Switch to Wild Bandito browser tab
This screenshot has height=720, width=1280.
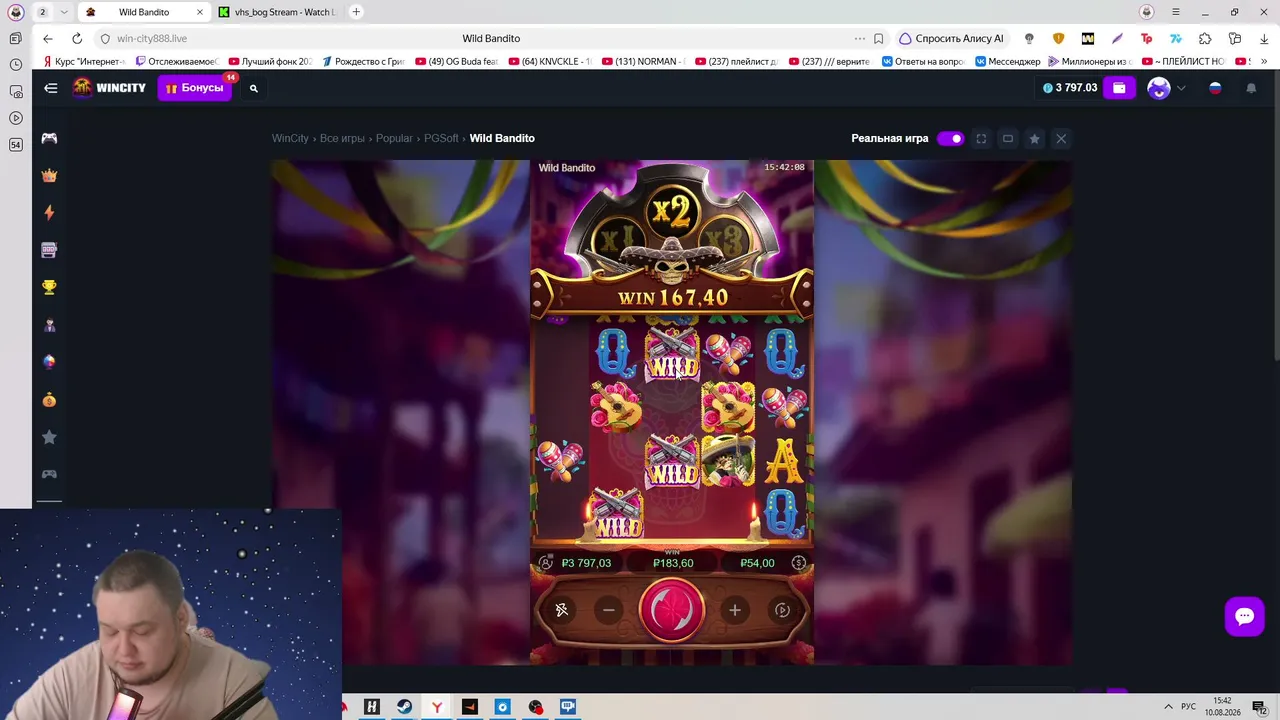coord(143,12)
